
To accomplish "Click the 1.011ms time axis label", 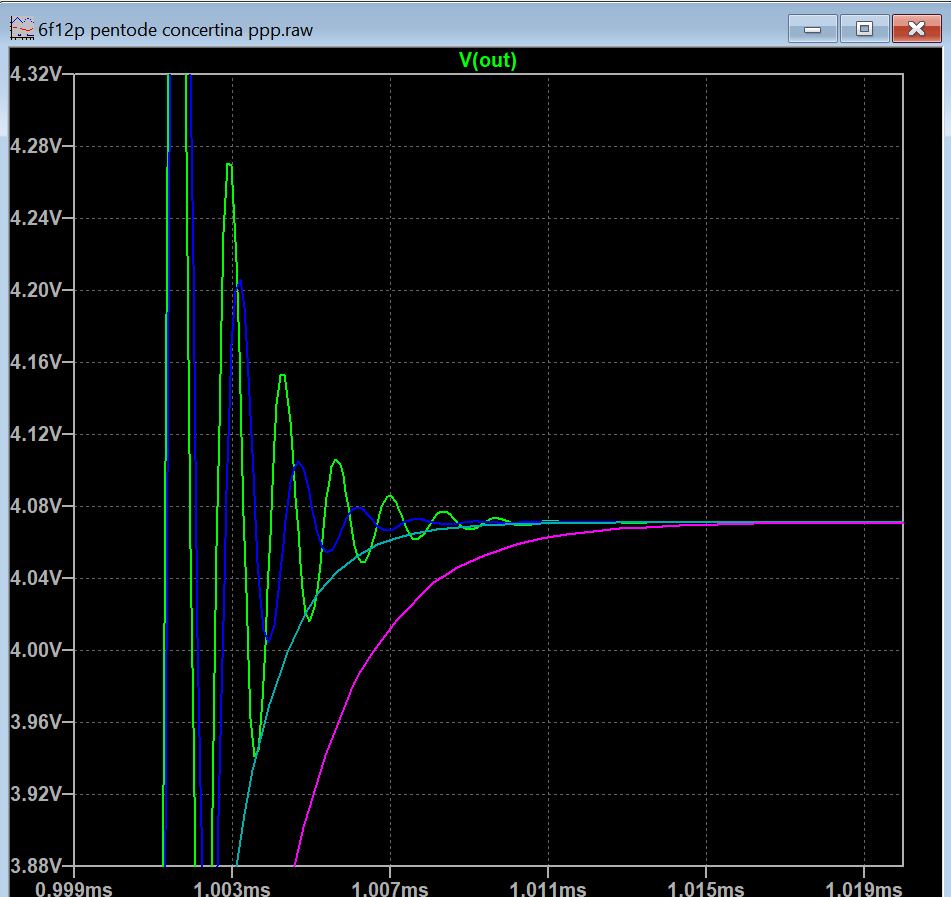I will click(548, 889).
